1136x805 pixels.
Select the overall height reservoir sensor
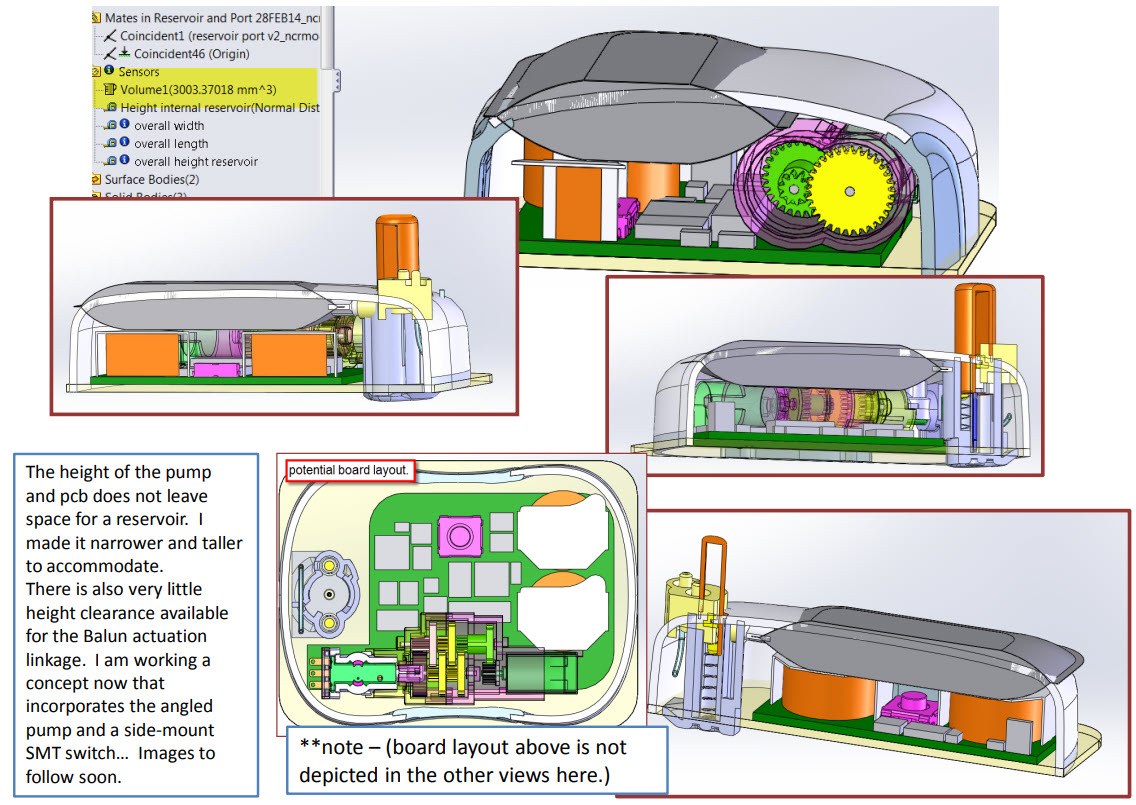[196, 162]
